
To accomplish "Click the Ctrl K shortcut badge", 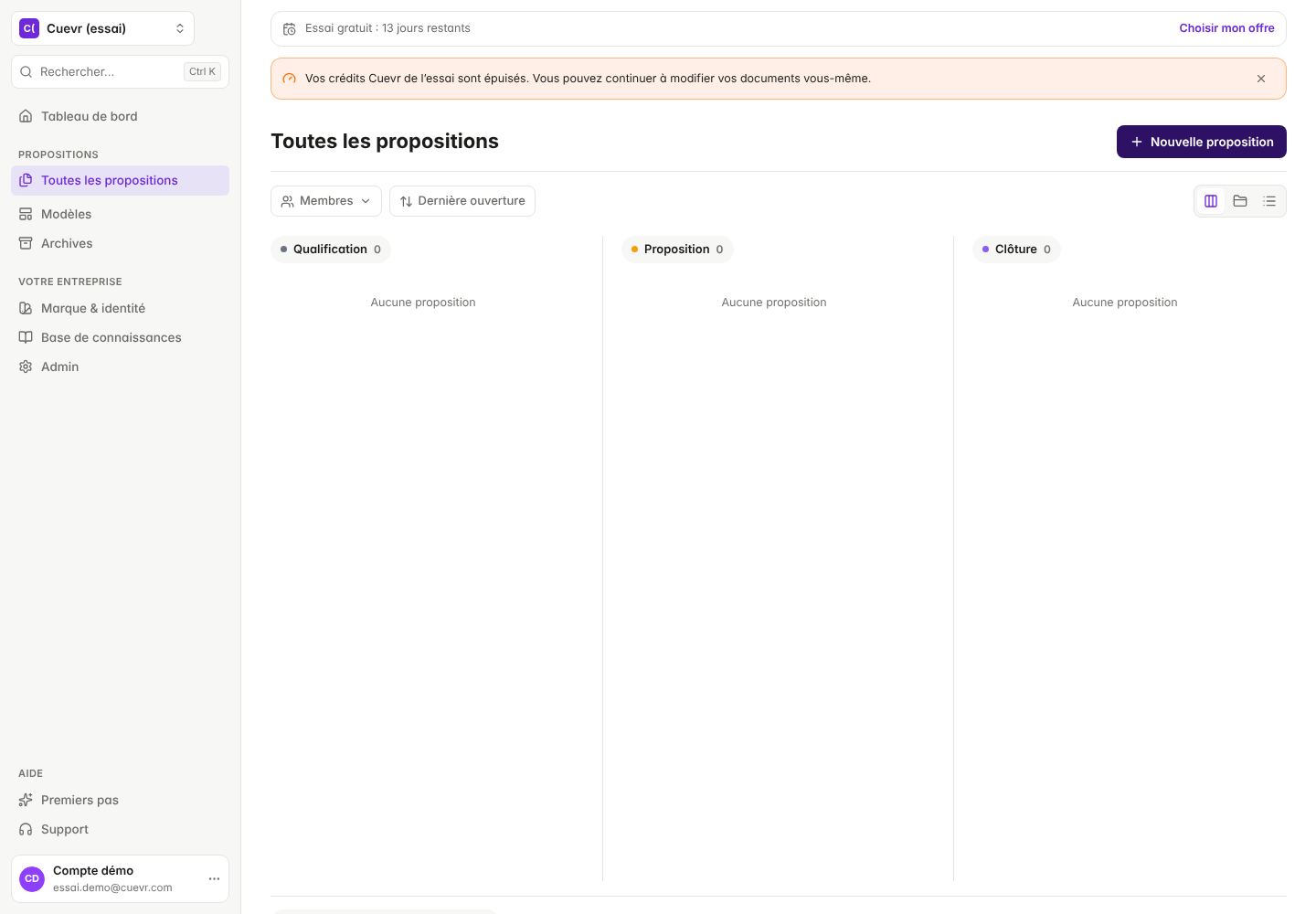I will 203,71.
